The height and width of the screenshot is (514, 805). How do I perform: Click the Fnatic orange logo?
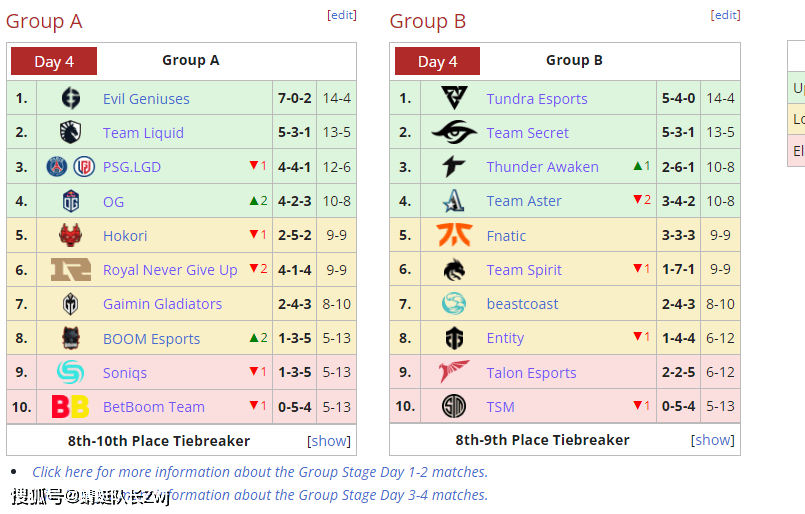point(454,235)
